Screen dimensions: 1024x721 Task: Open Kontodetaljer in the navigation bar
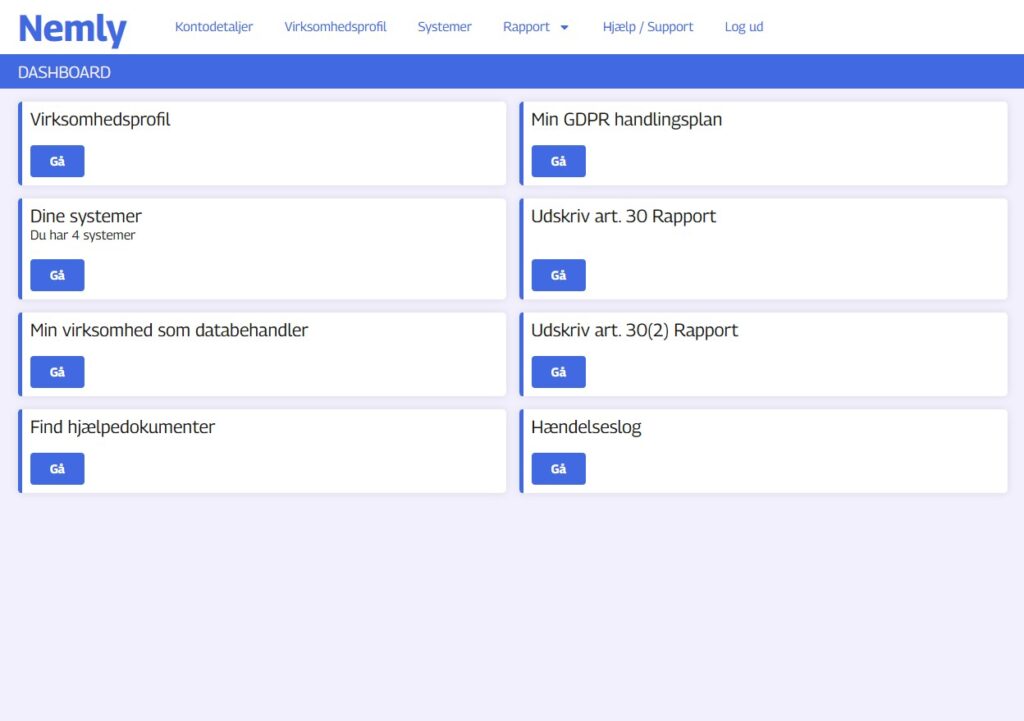click(x=214, y=27)
